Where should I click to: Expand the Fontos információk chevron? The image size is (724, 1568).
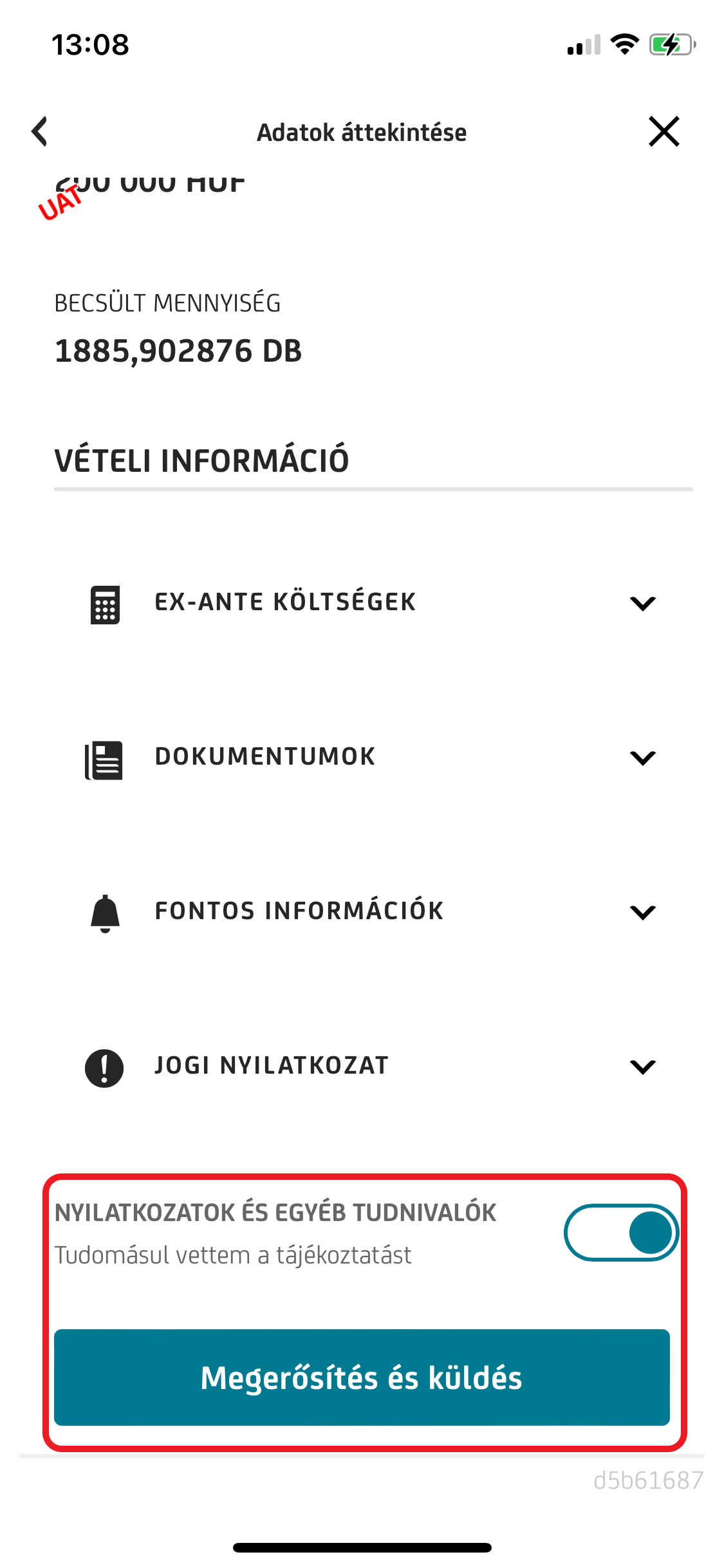642,912
